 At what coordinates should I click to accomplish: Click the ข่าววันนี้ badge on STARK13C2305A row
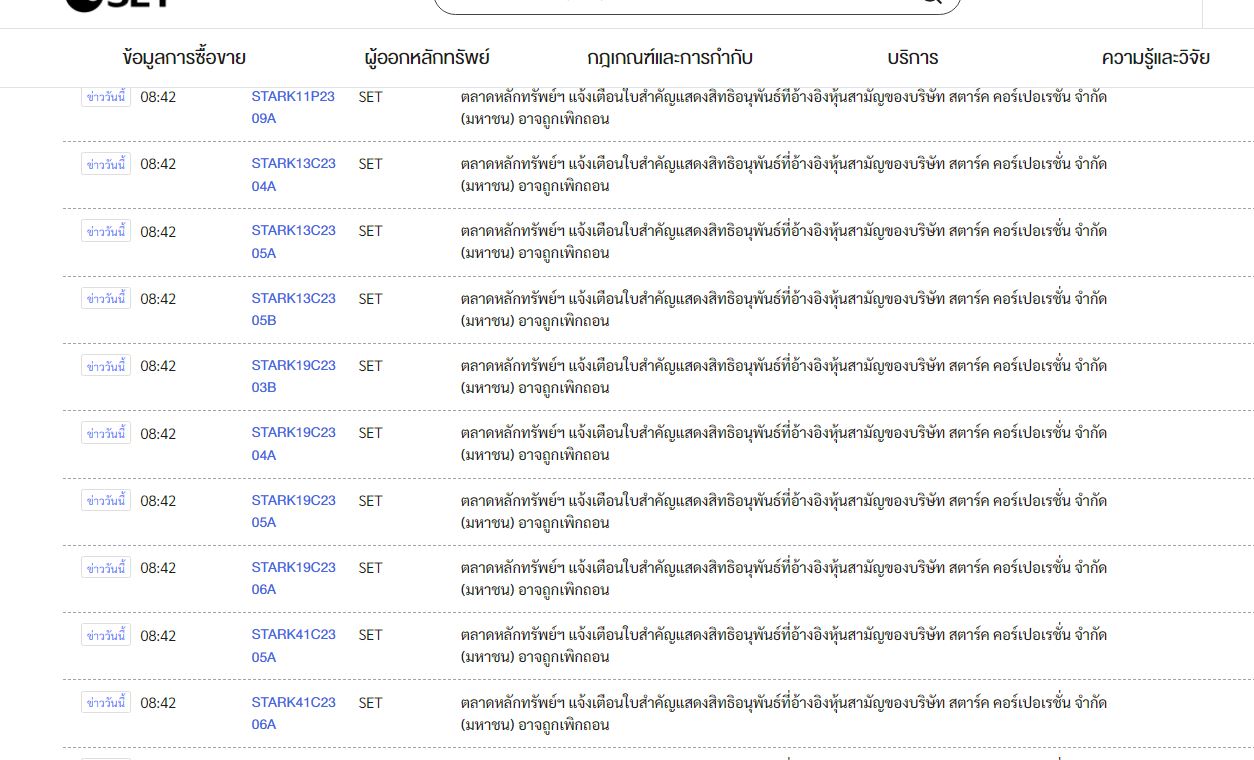point(106,231)
